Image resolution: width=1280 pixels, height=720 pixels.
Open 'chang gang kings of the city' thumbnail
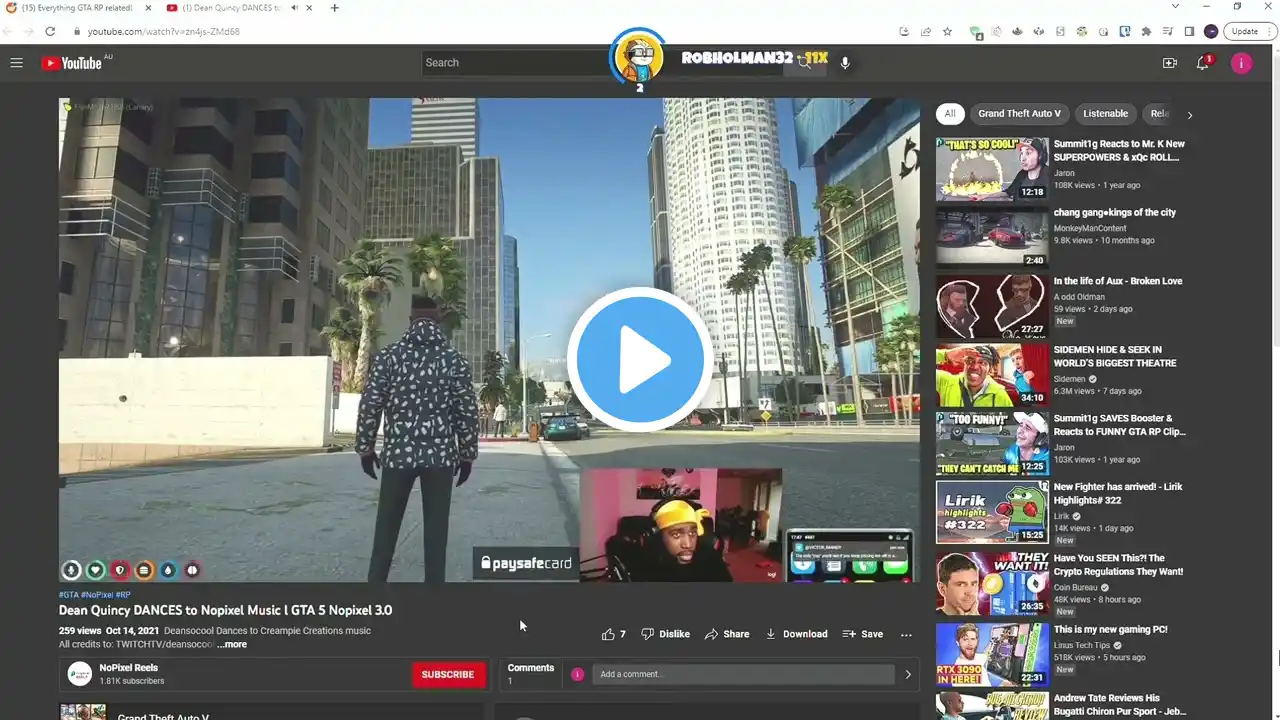[992, 238]
